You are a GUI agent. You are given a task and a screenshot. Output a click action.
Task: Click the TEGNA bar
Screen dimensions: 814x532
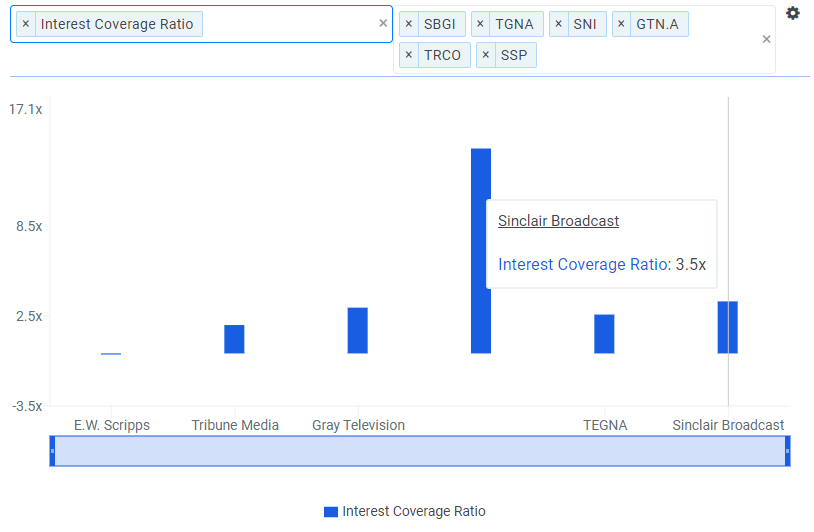pyautogui.click(x=604, y=334)
